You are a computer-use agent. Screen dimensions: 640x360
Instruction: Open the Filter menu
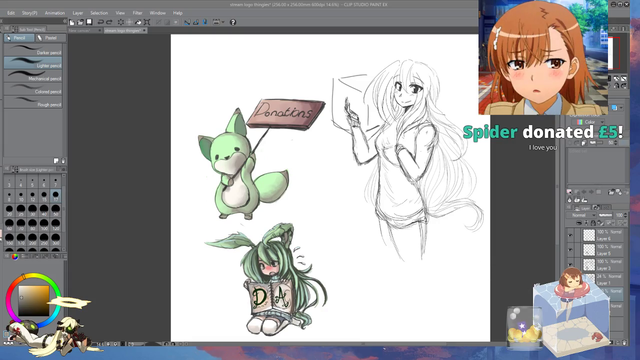click(x=138, y=13)
